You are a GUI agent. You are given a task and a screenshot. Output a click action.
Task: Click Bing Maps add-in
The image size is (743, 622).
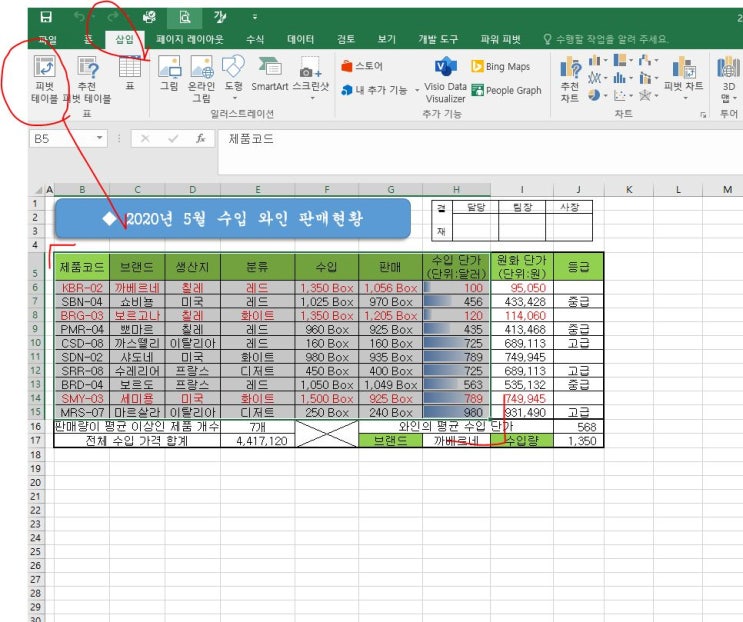click(x=501, y=66)
